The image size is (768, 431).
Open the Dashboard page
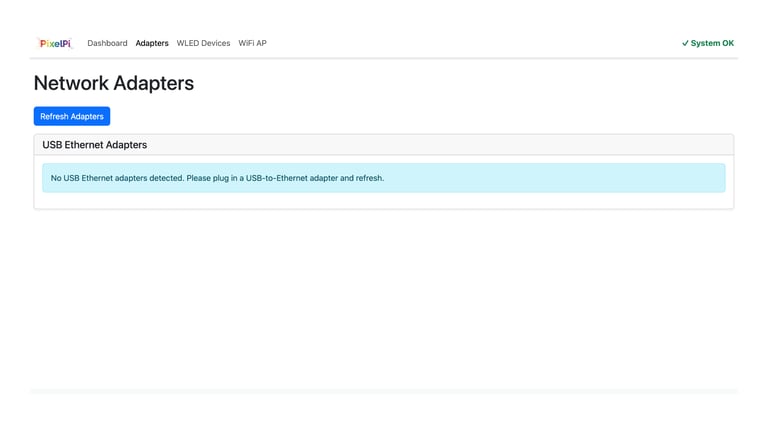107,43
